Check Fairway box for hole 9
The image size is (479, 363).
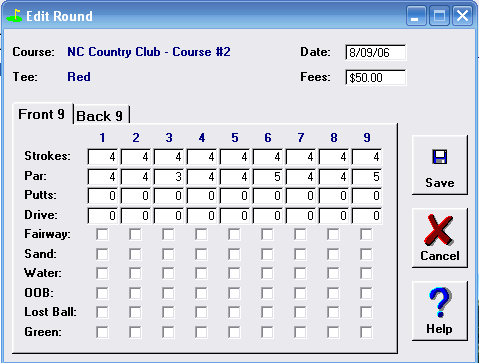(x=366, y=234)
